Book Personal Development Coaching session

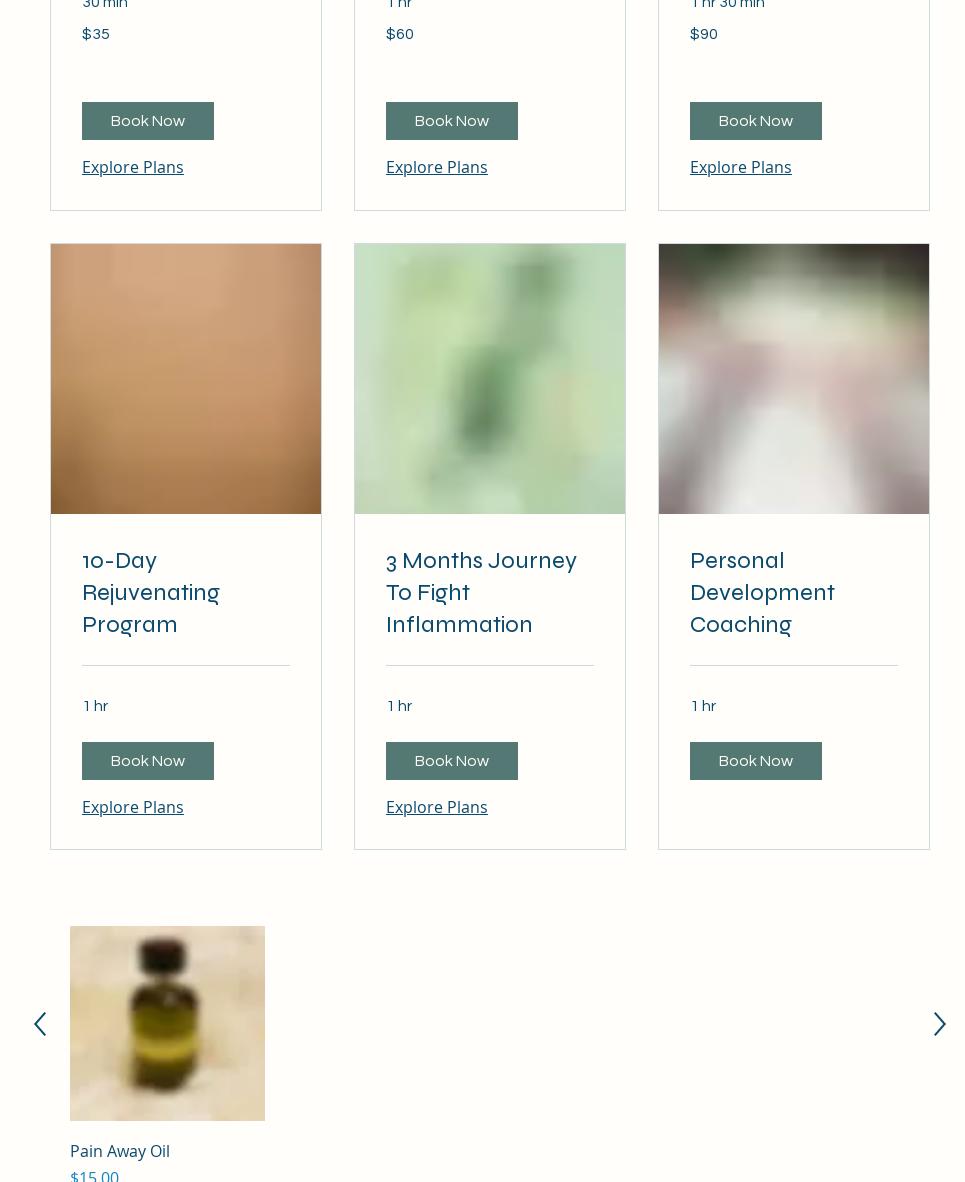[x=755, y=761]
